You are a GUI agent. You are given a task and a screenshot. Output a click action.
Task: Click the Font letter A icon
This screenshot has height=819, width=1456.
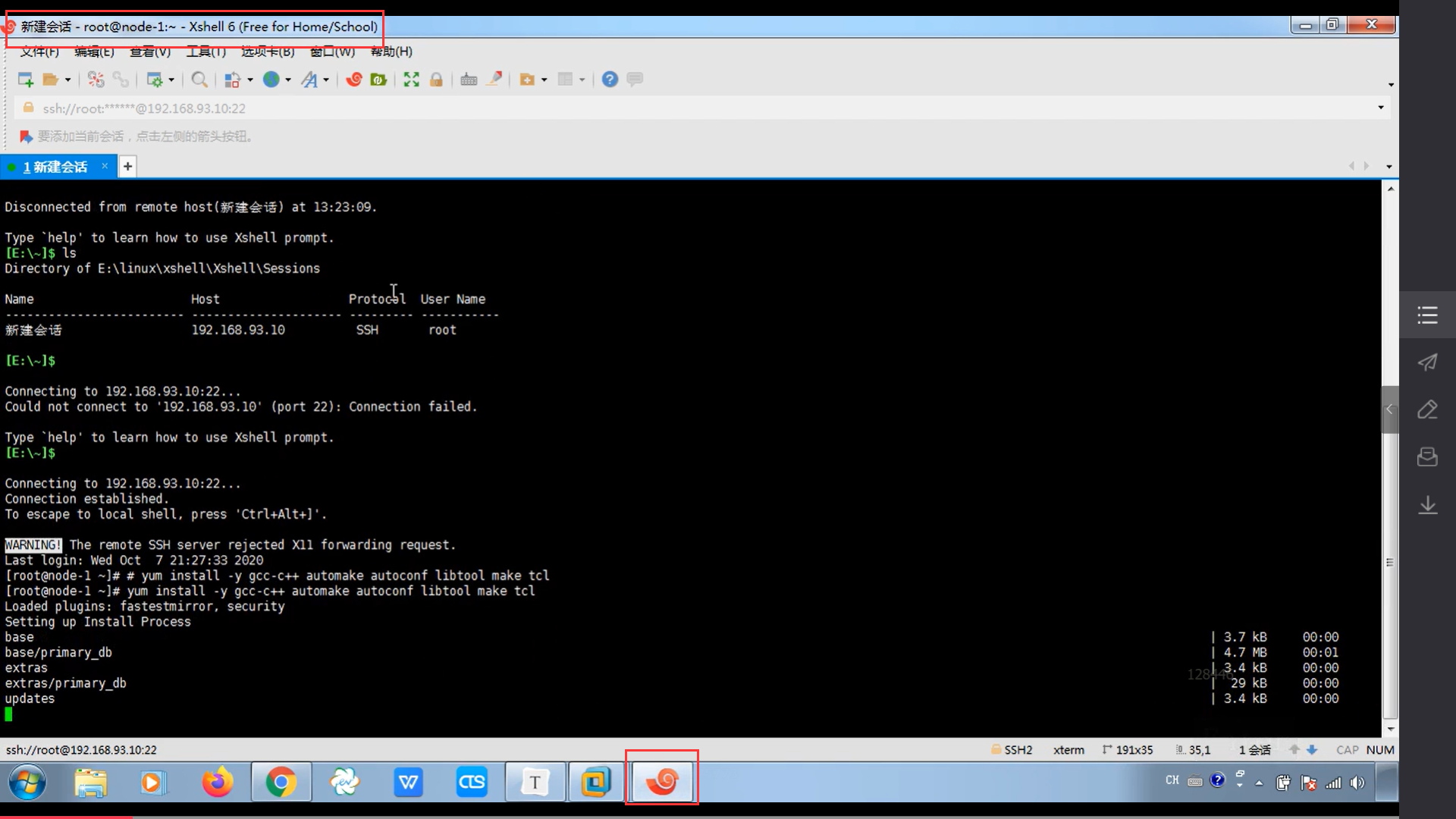[x=309, y=80]
